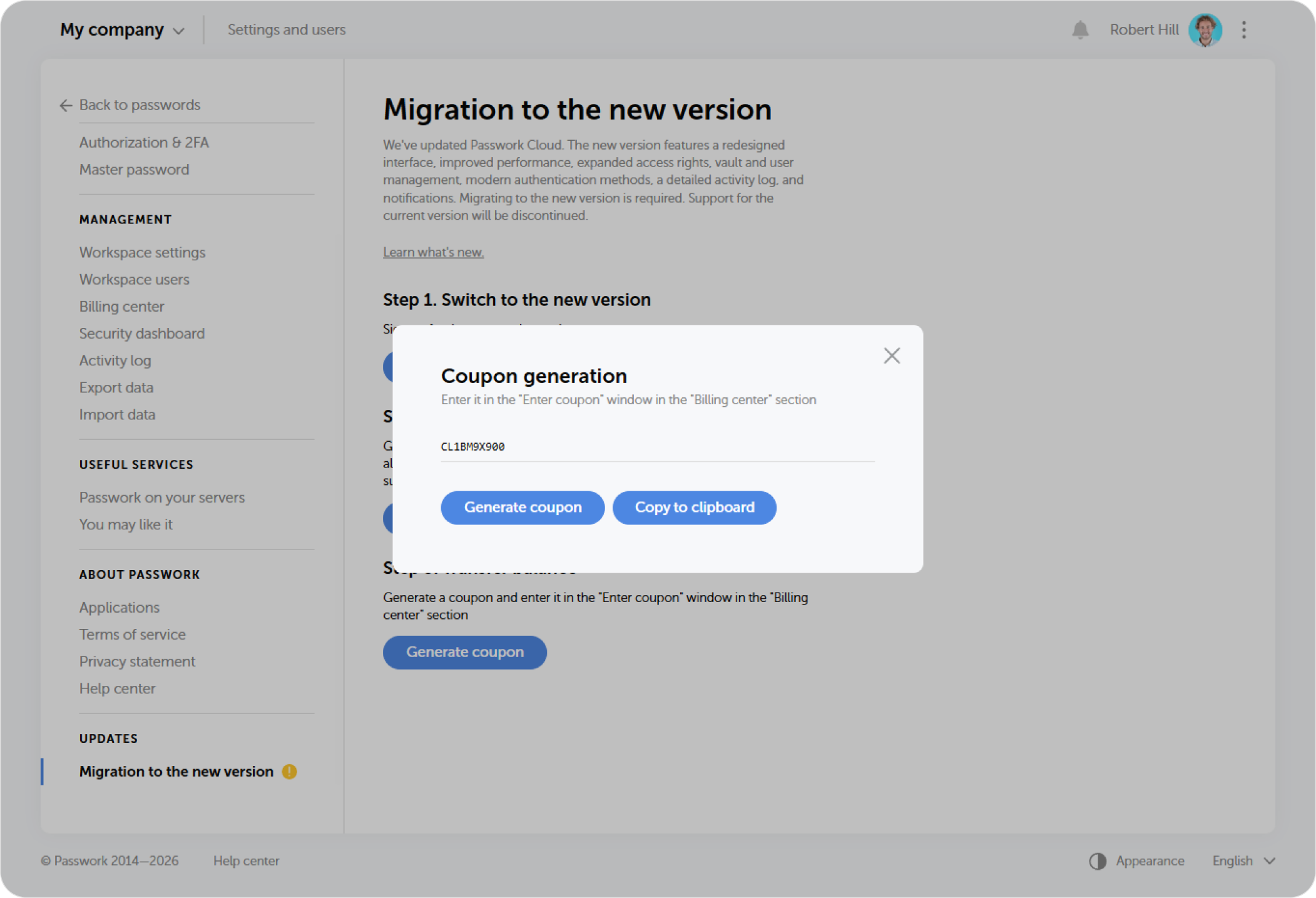Close the Coupon generation dialog
This screenshot has height=898, width=1316.
click(x=892, y=355)
